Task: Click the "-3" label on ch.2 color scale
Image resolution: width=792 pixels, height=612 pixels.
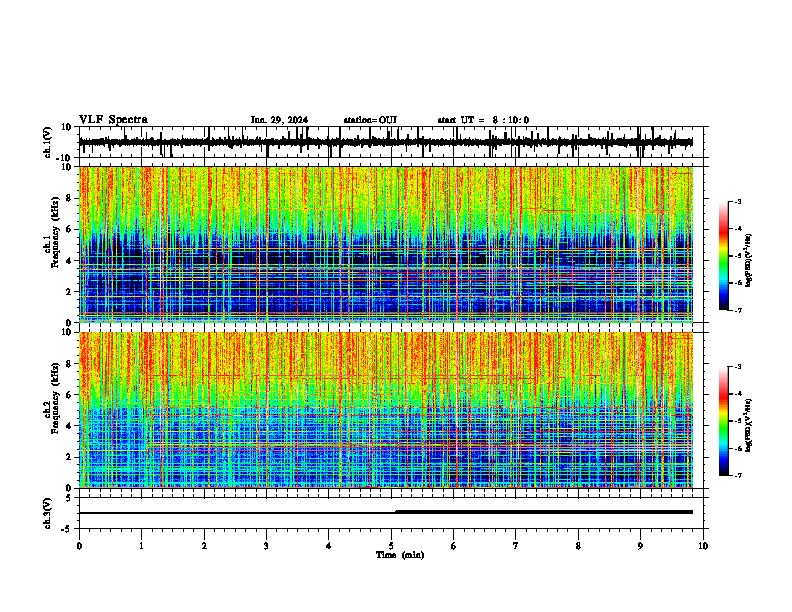Action: 737,367
